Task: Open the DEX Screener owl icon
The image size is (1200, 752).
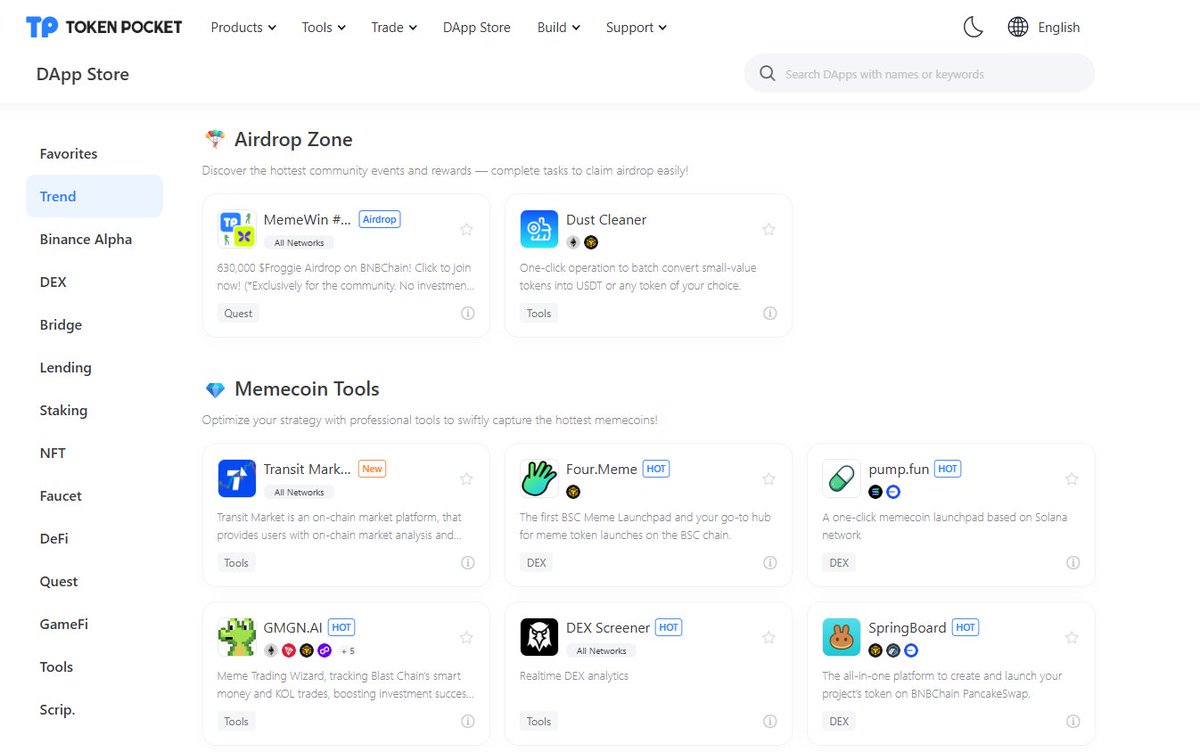Action: click(539, 637)
